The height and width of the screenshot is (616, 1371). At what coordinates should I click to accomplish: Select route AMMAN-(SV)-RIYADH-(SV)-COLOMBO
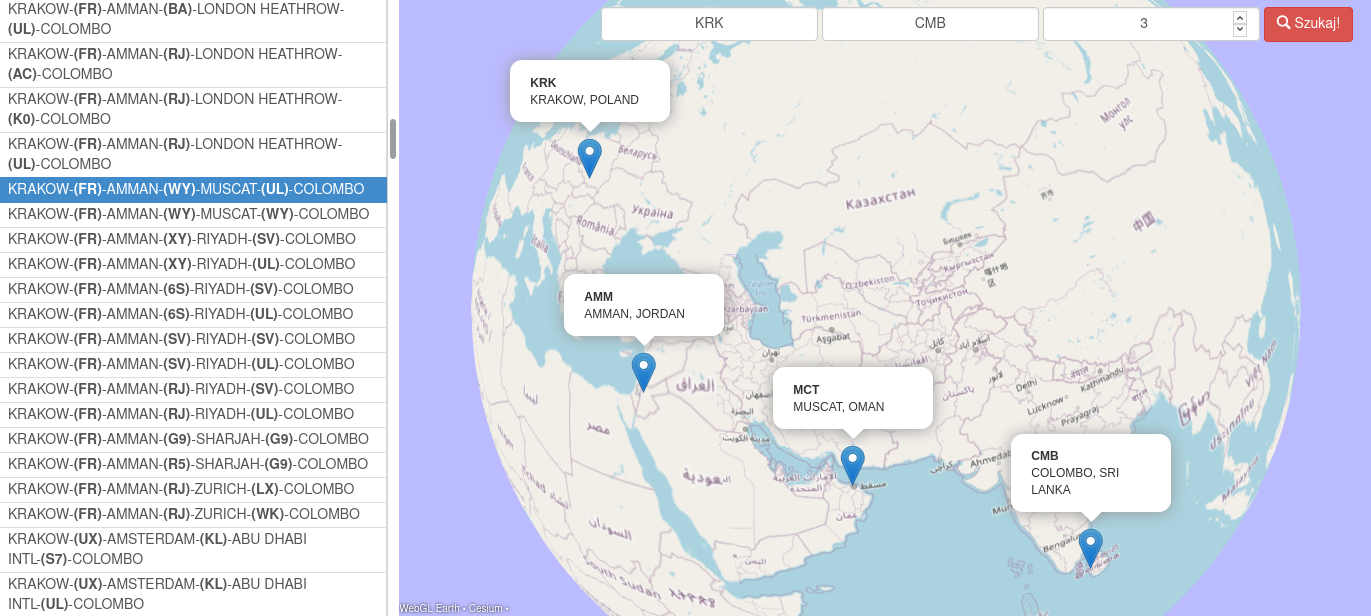point(193,340)
